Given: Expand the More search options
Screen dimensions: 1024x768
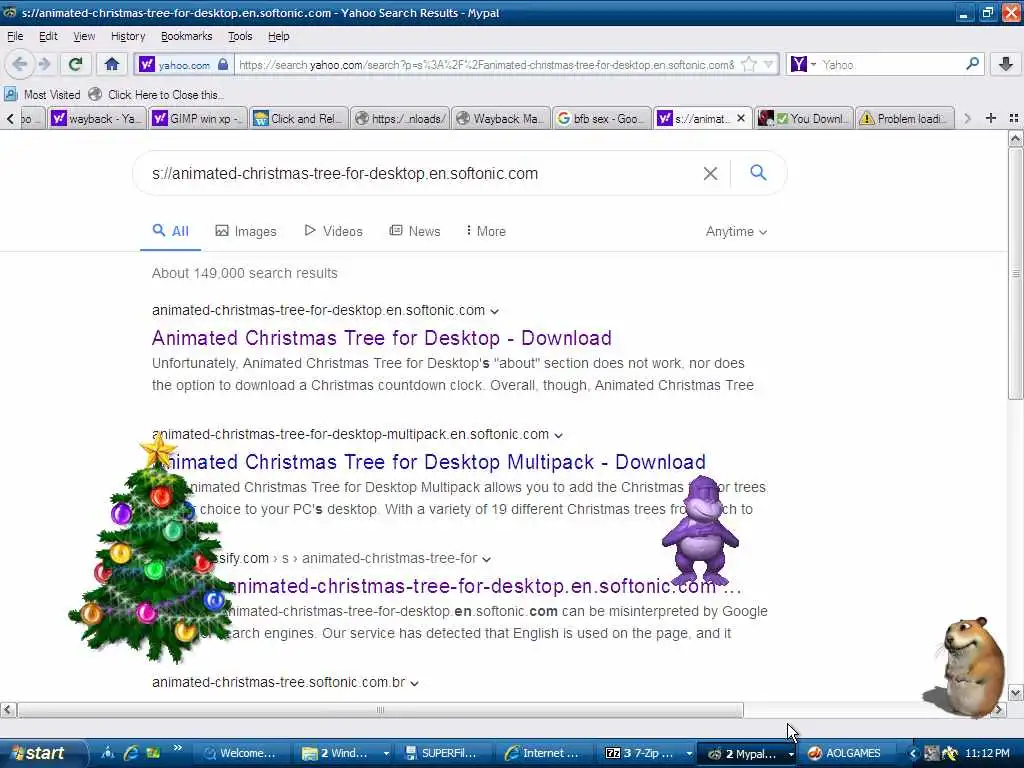Looking at the screenshot, I should (x=486, y=231).
